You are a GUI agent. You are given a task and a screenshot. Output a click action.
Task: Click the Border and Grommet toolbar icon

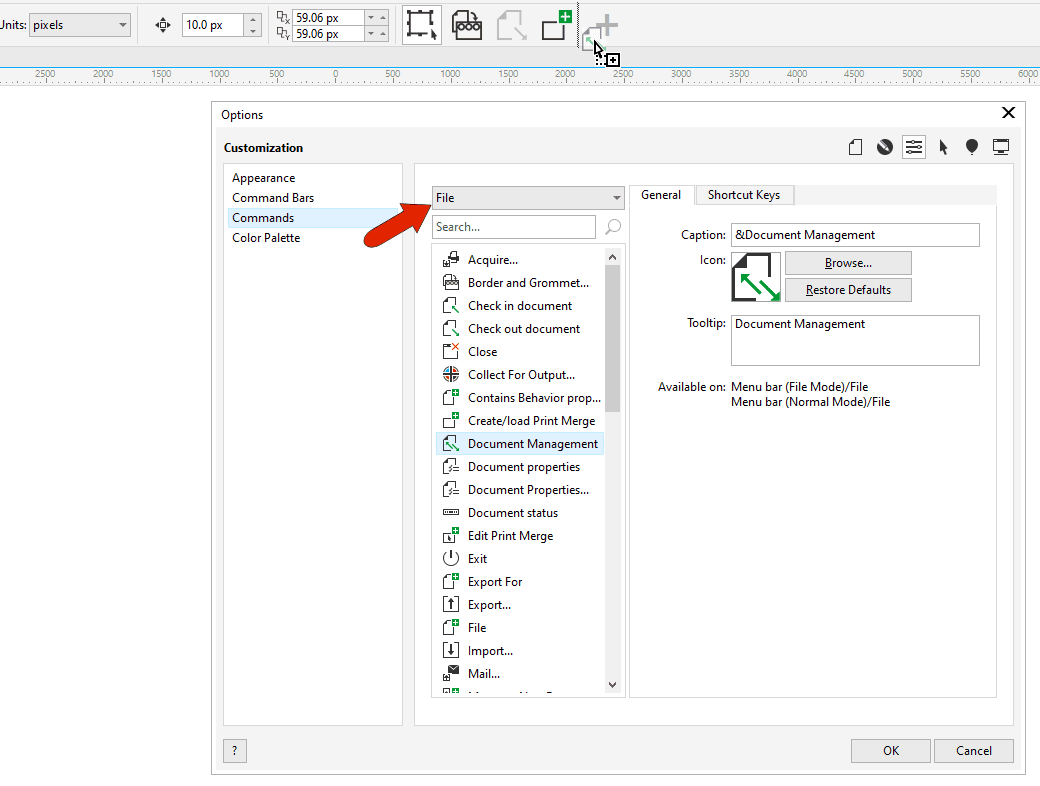pos(466,24)
